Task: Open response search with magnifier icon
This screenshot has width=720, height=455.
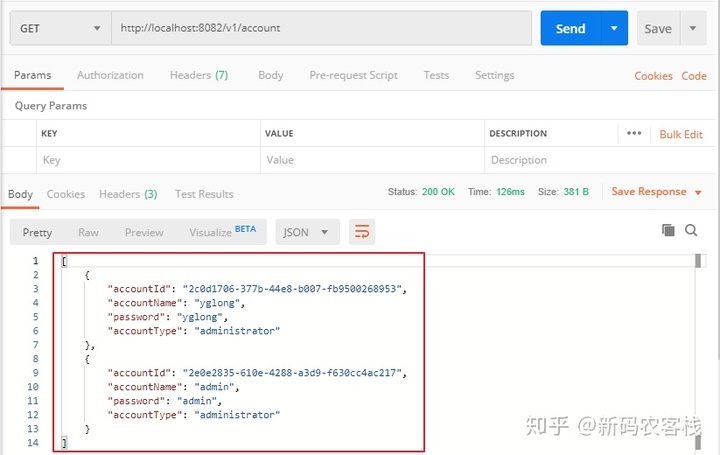Action: 691,230
